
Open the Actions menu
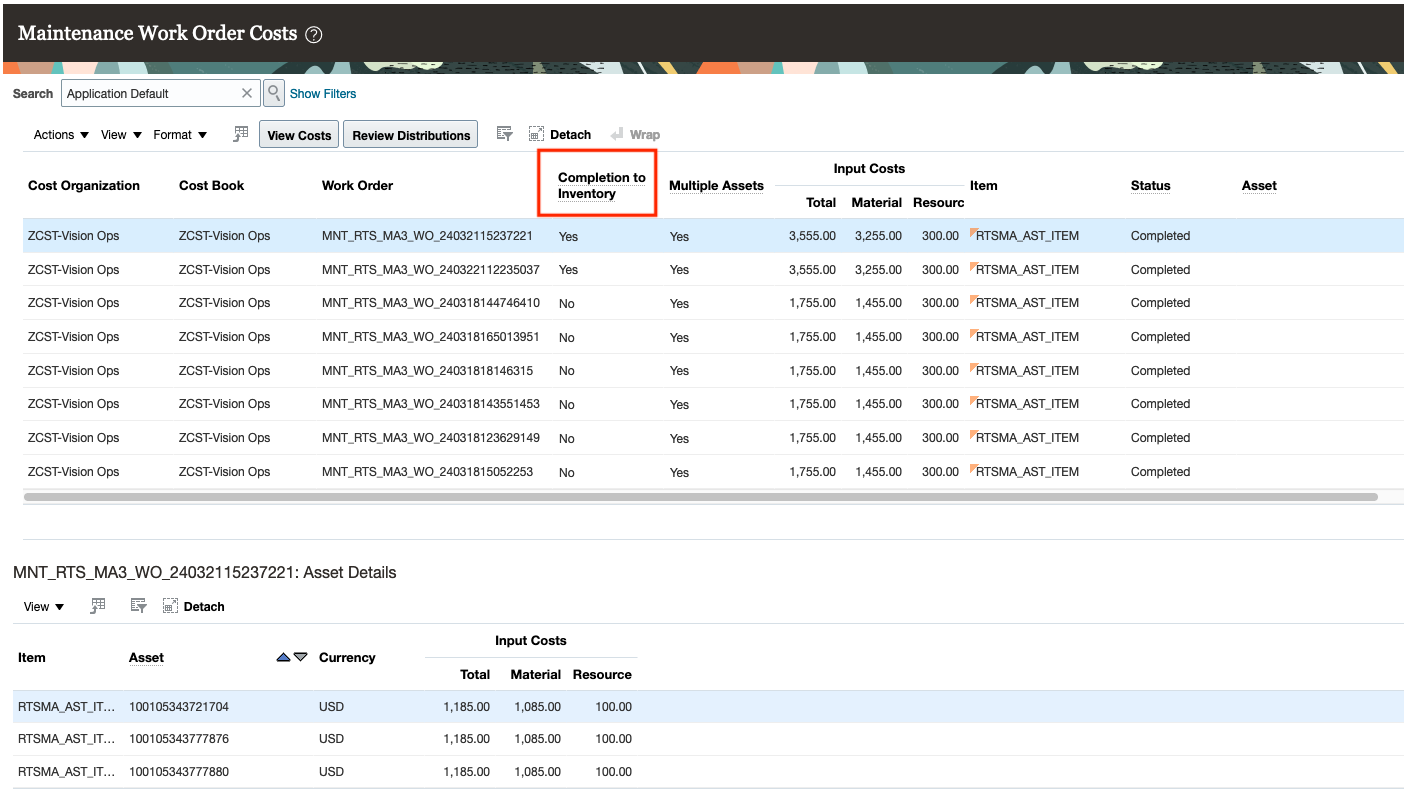tap(61, 134)
